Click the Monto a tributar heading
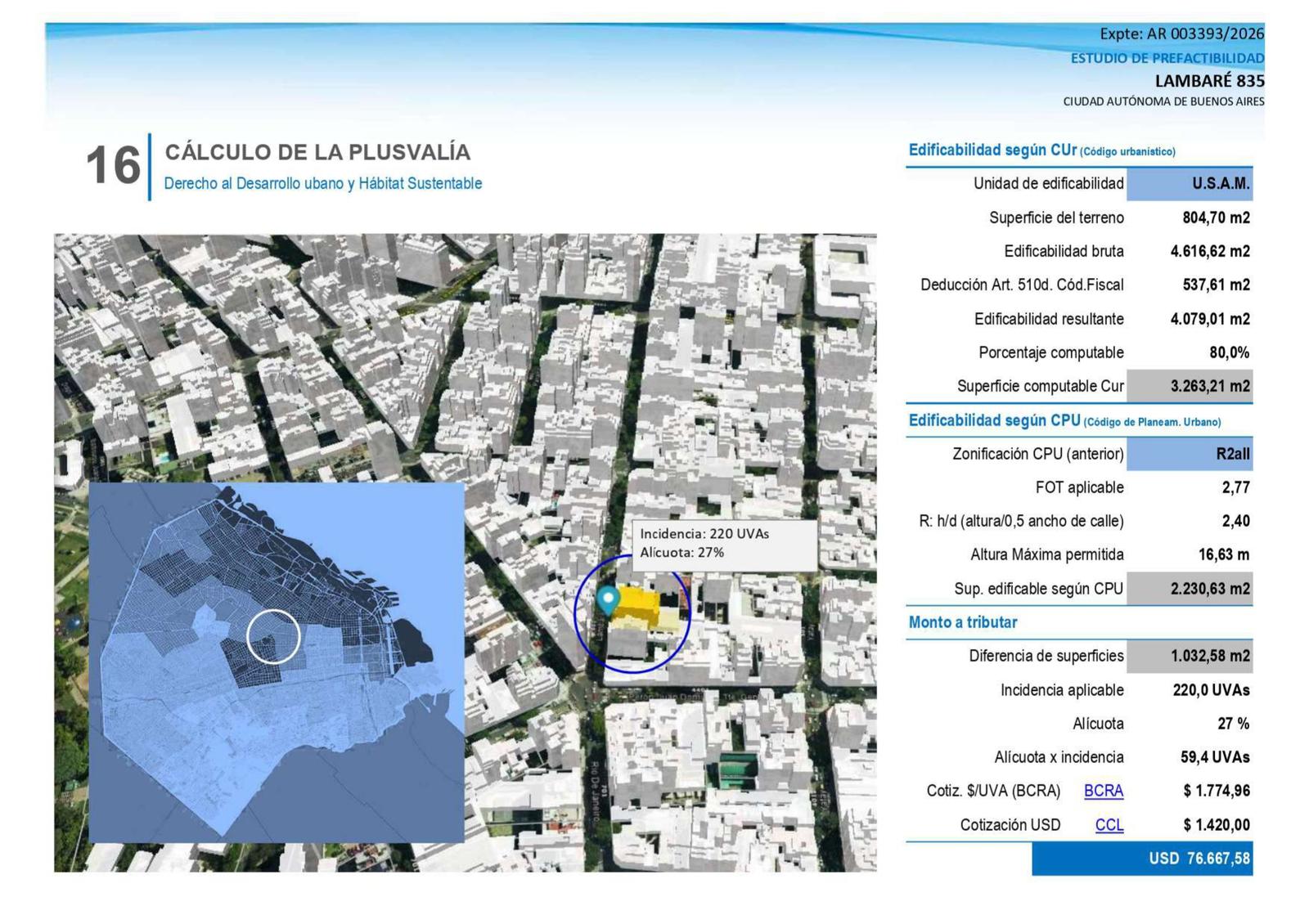 (x=963, y=622)
